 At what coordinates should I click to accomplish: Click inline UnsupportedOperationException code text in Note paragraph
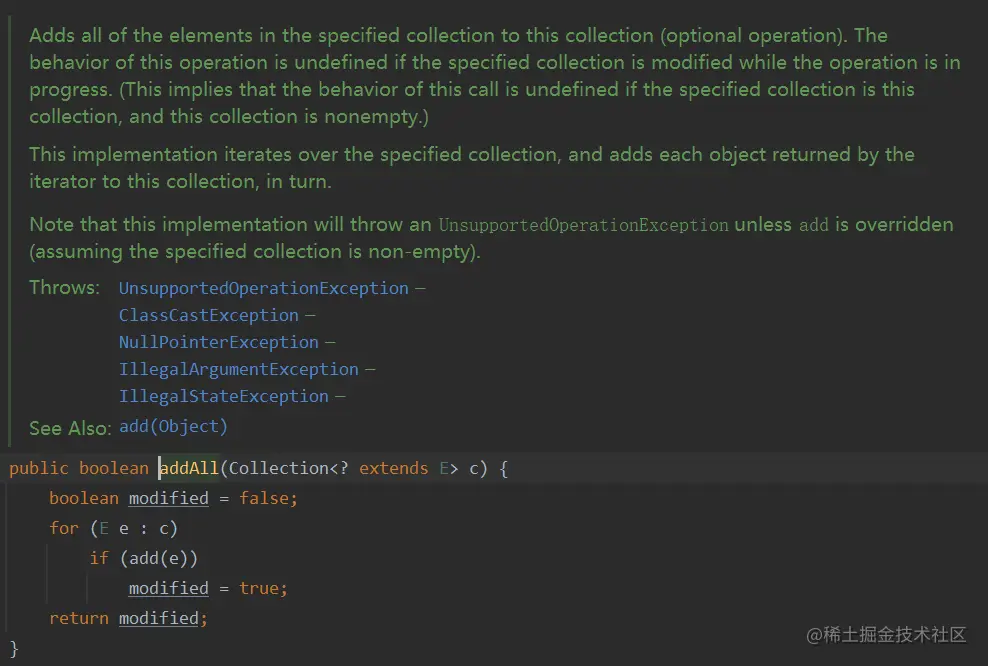583,225
